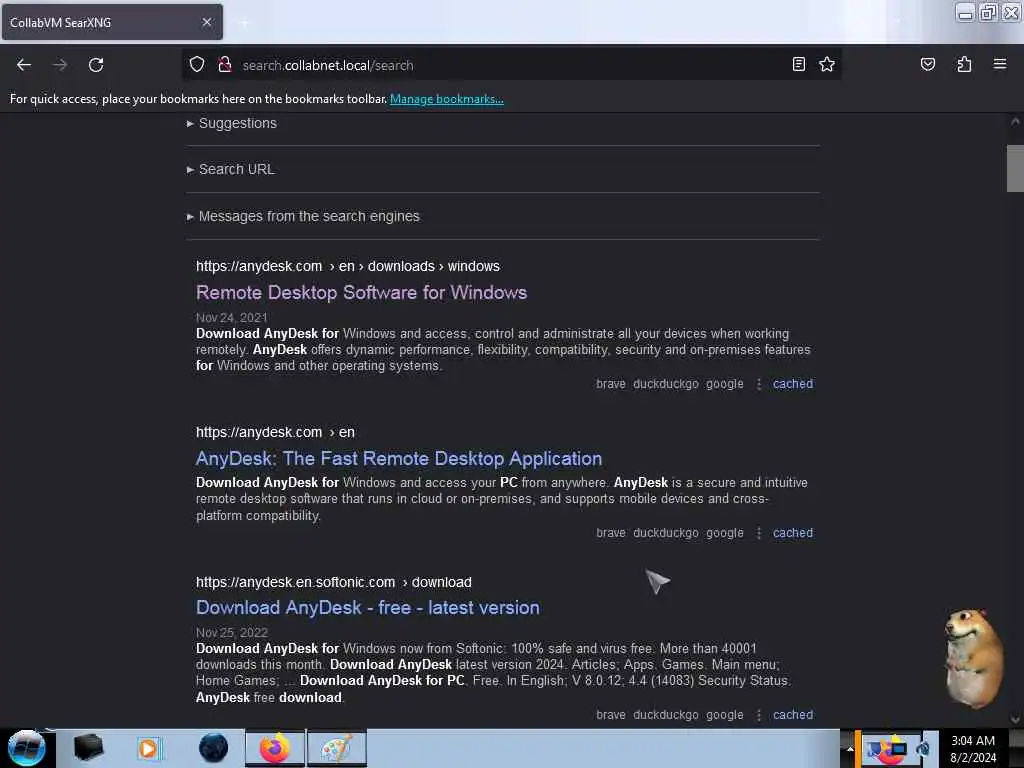
Task: Expand Messages from the search engines
Action: point(303,216)
